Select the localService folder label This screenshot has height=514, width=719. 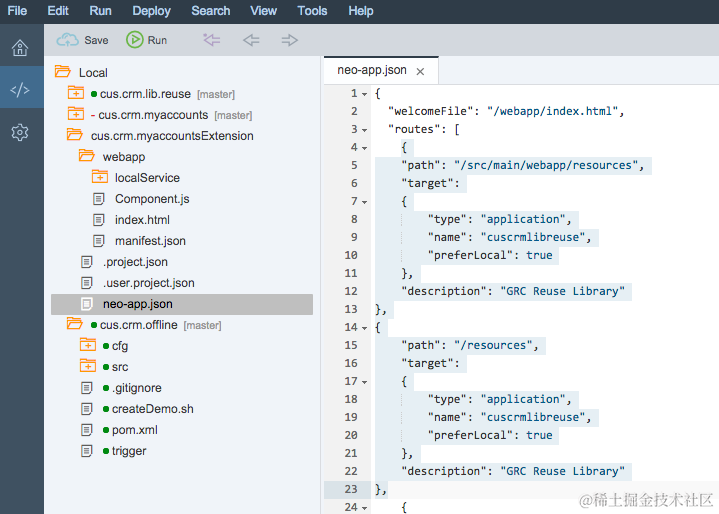click(147, 178)
